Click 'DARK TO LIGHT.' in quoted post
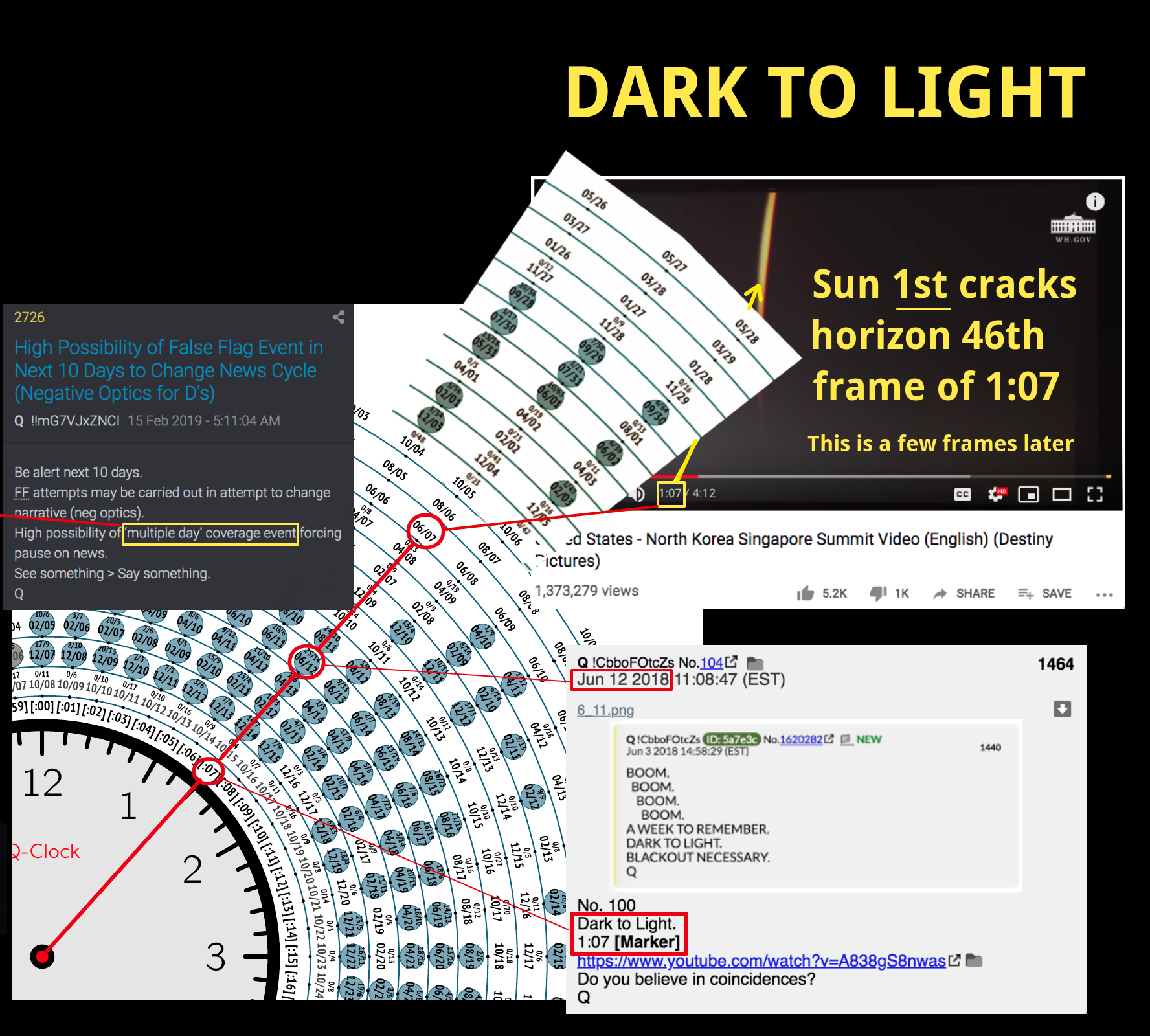This screenshot has height=1036, width=1150. tap(674, 843)
